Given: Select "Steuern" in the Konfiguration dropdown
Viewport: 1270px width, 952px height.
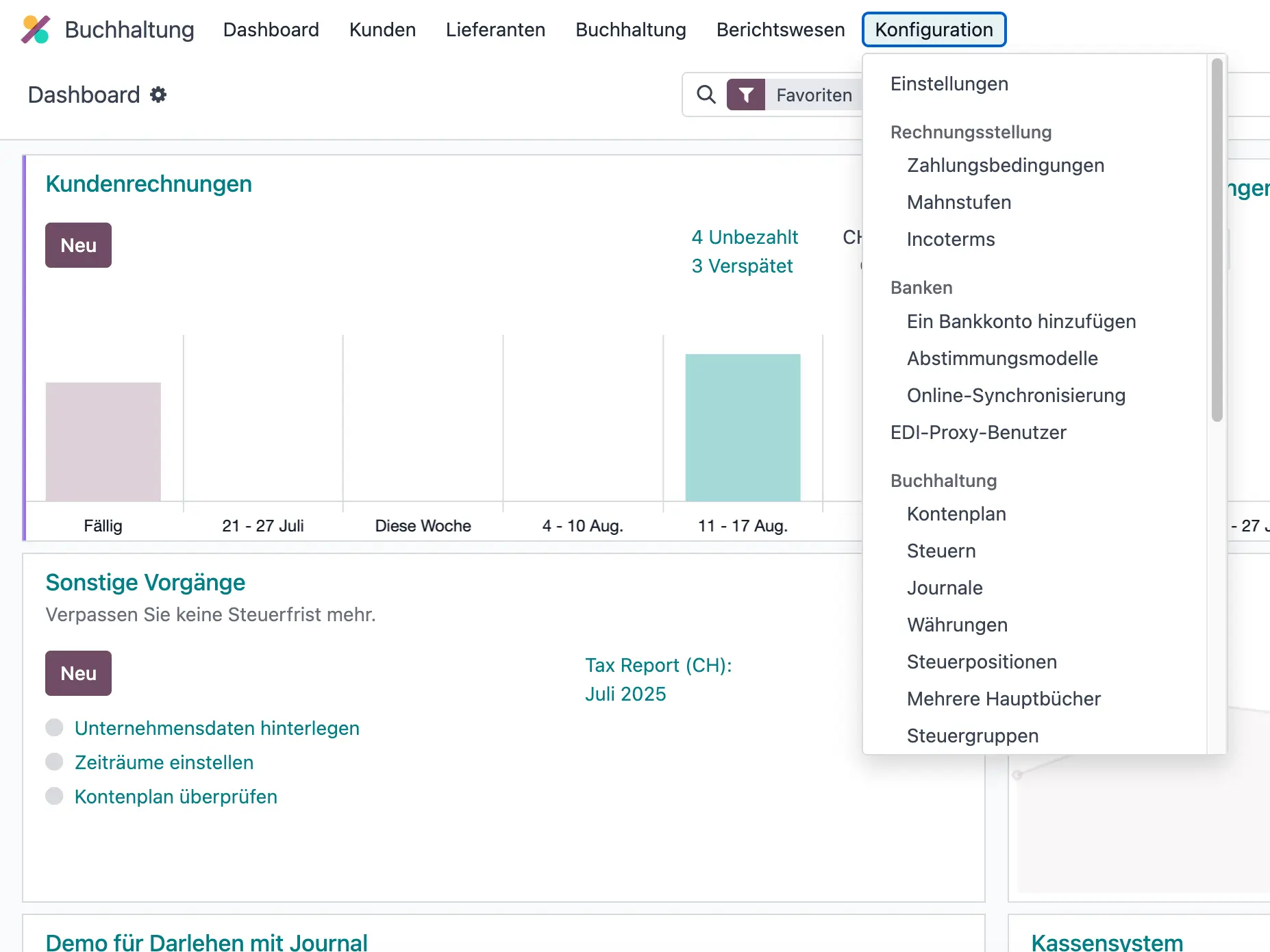Looking at the screenshot, I should tap(941, 551).
